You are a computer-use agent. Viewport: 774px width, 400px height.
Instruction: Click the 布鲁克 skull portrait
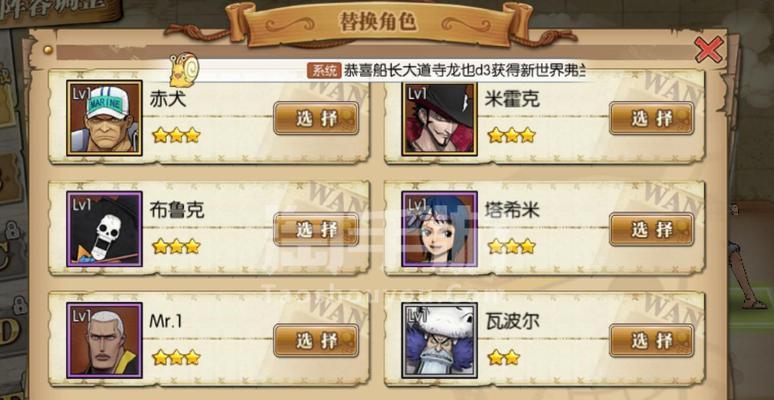pos(104,229)
